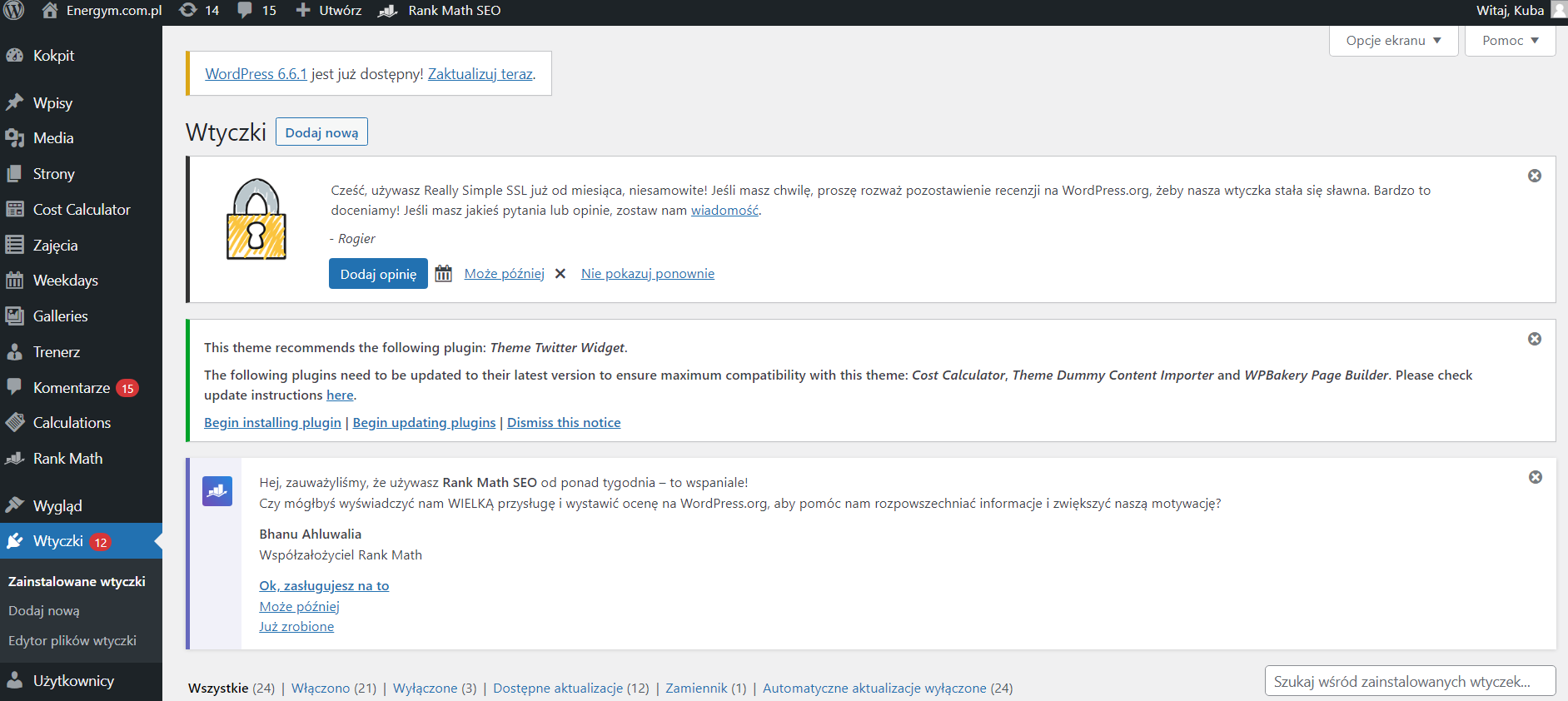Click the Wtyczki plug icon
The width and height of the screenshot is (1568, 701).
[14, 541]
